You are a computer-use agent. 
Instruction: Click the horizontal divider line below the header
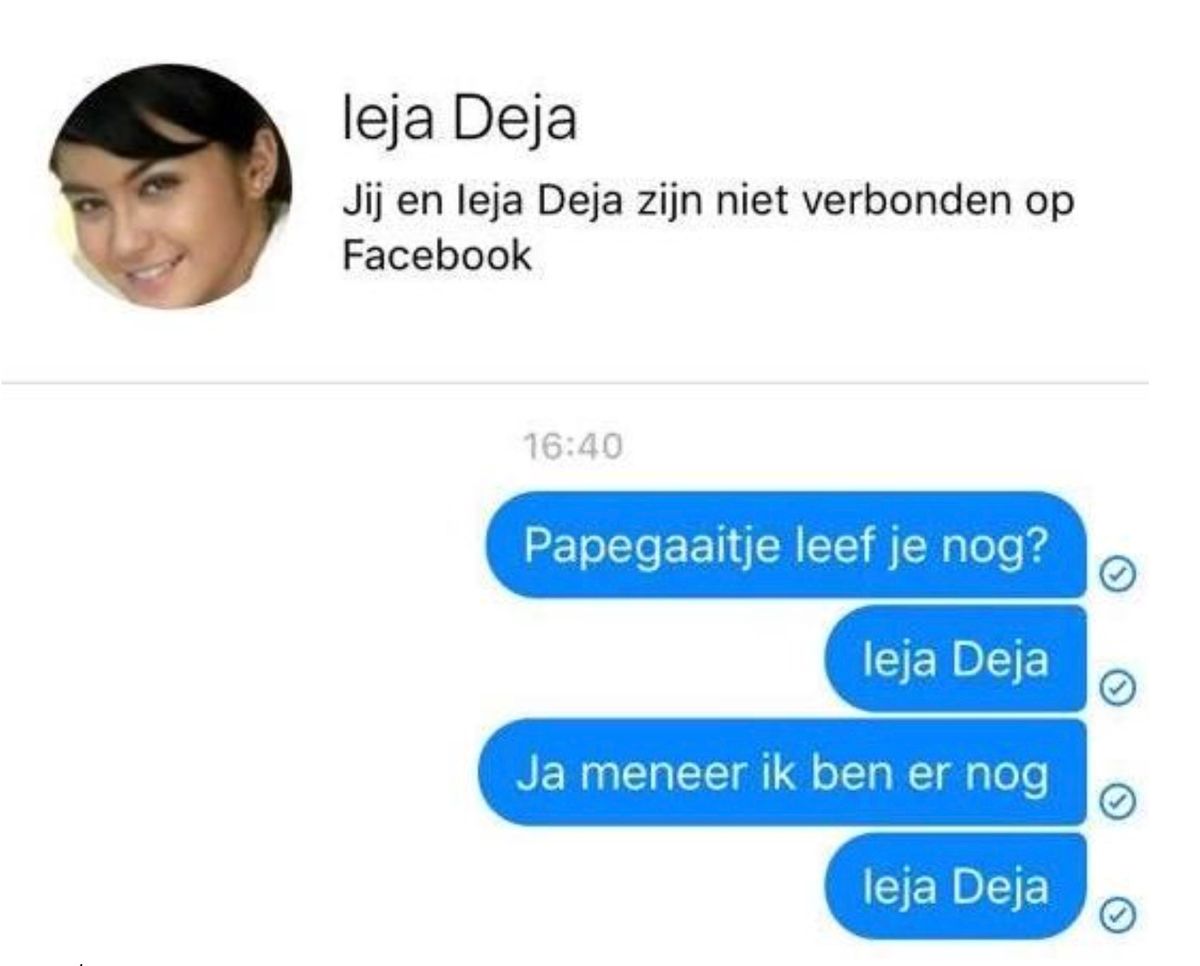(x=575, y=383)
